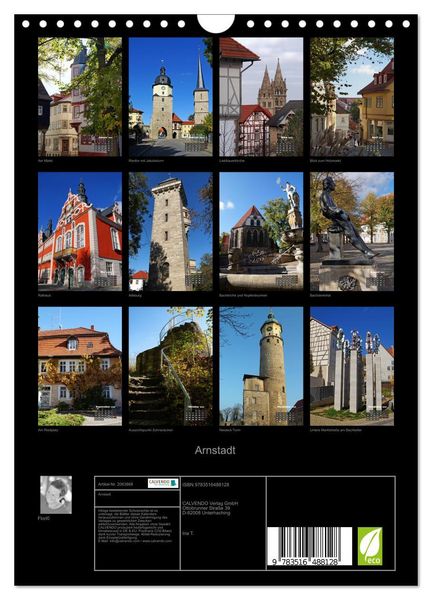Open the round Neideck tower photo
Screen dimensions: 432x600
coord(261,366)
